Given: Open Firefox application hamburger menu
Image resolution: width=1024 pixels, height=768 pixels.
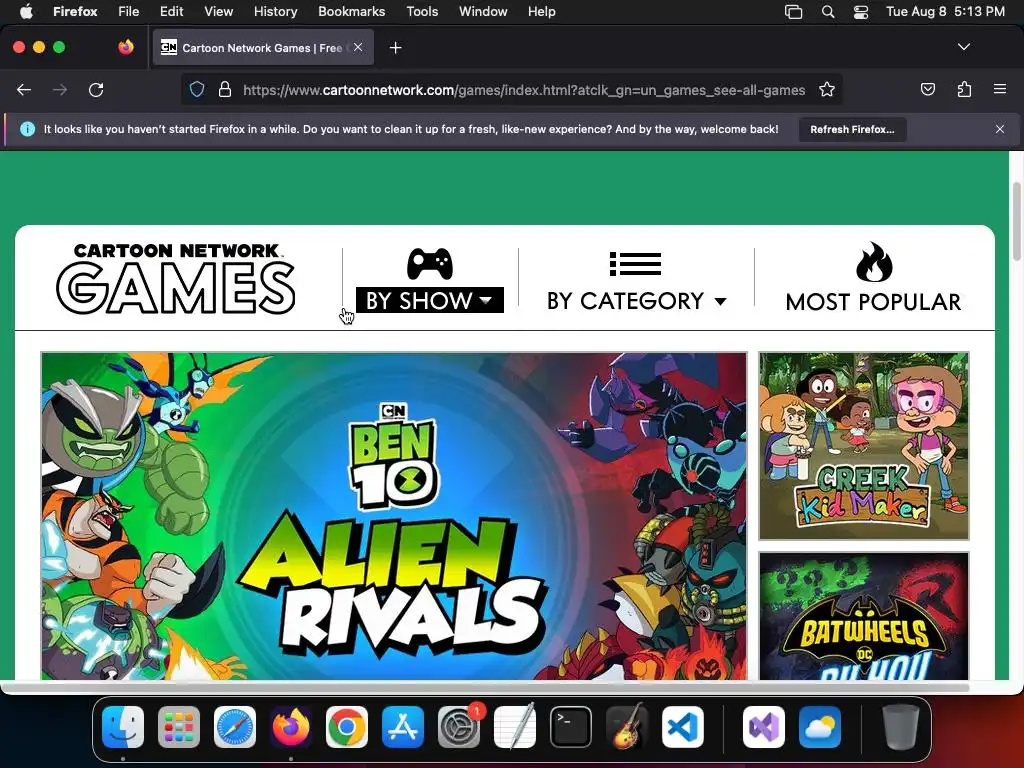Looking at the screenshot, I should click(1000, 89).
